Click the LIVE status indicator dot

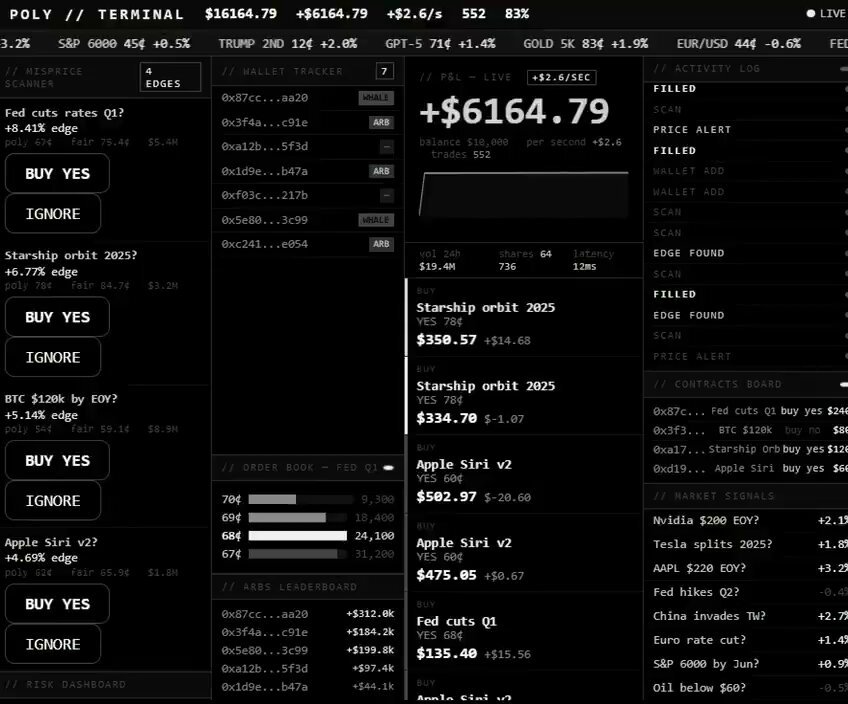click(810, 14)
